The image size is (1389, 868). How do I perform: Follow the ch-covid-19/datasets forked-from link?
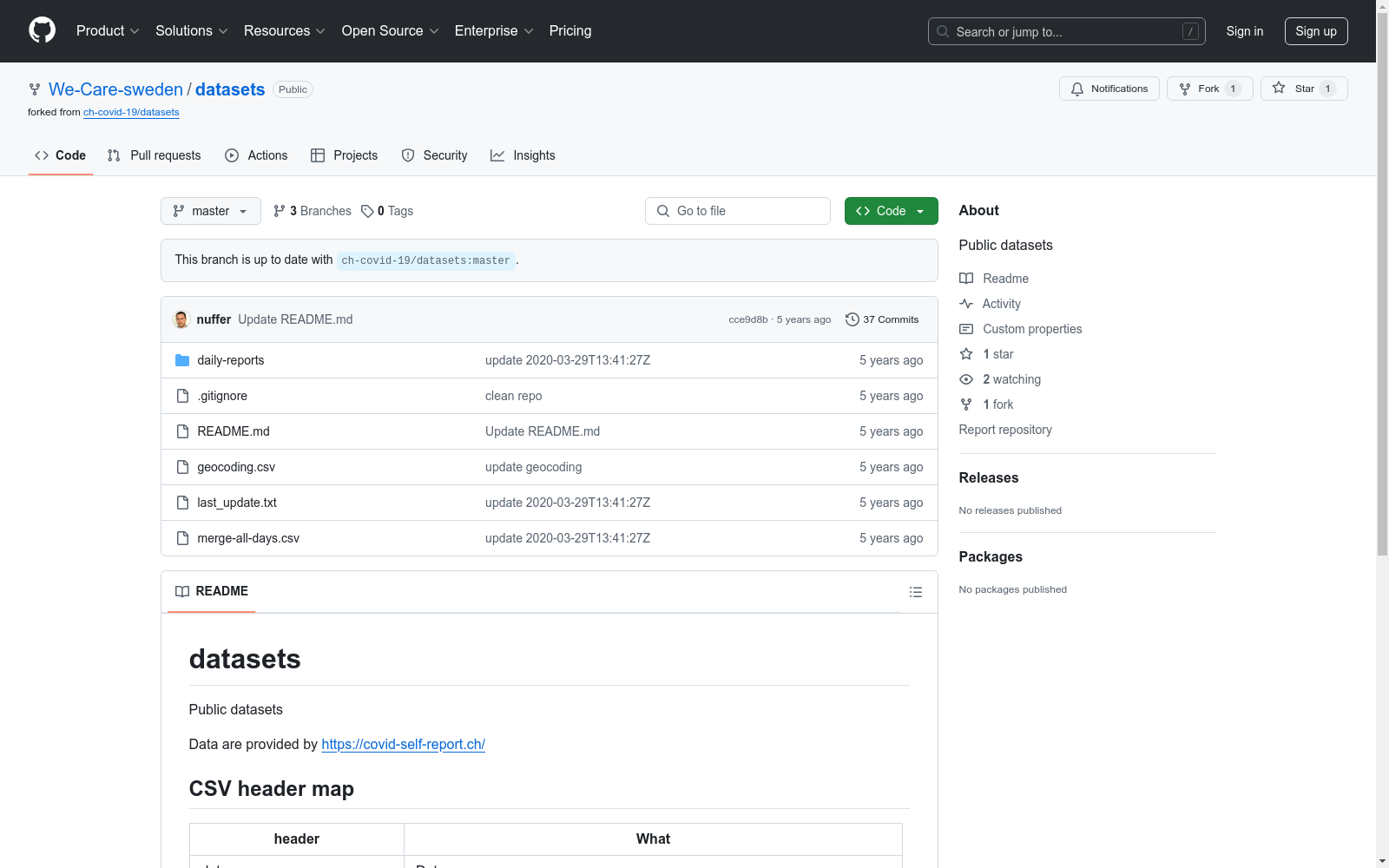131,112
